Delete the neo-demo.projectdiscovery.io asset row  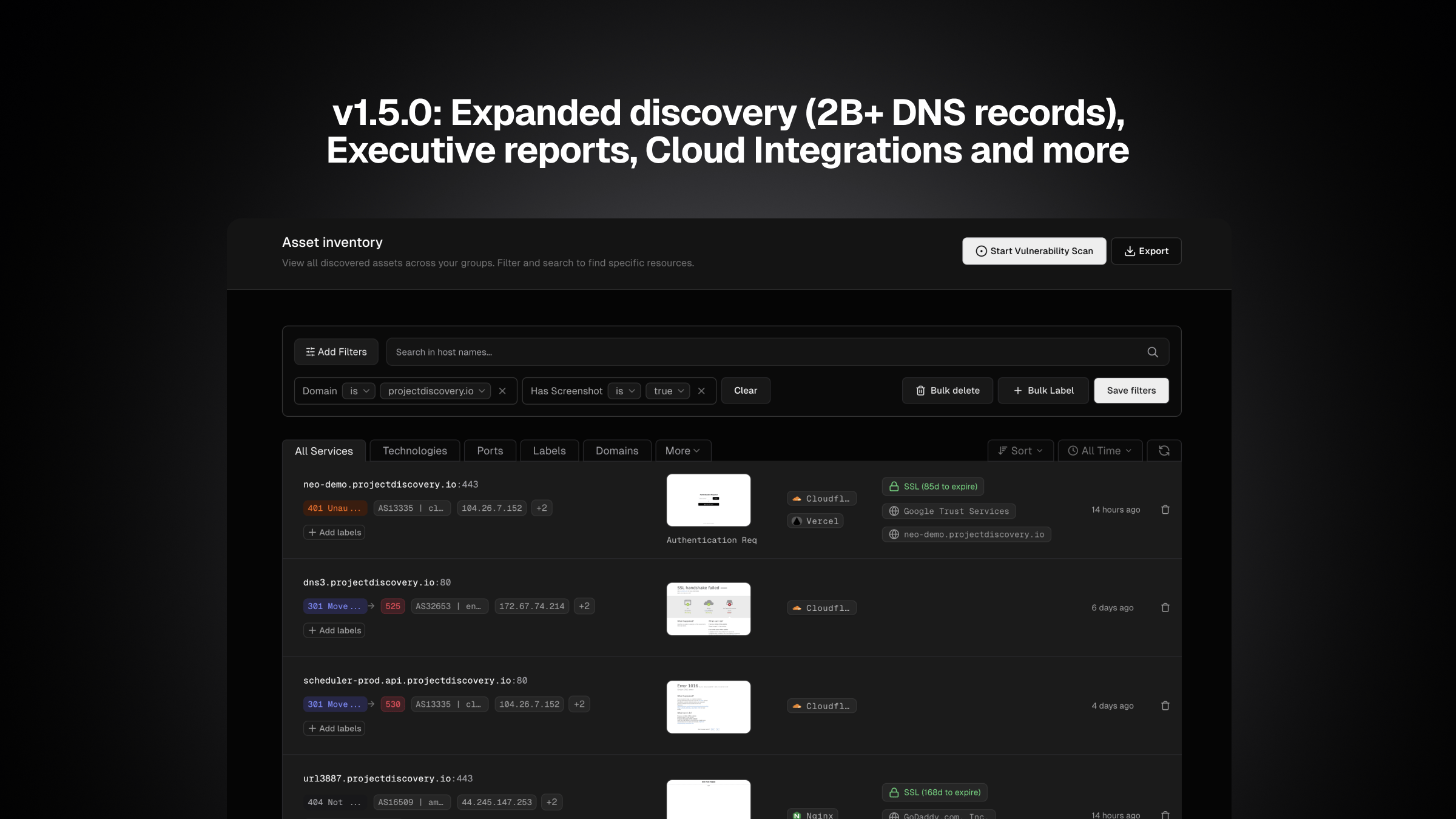(1165, 510)
